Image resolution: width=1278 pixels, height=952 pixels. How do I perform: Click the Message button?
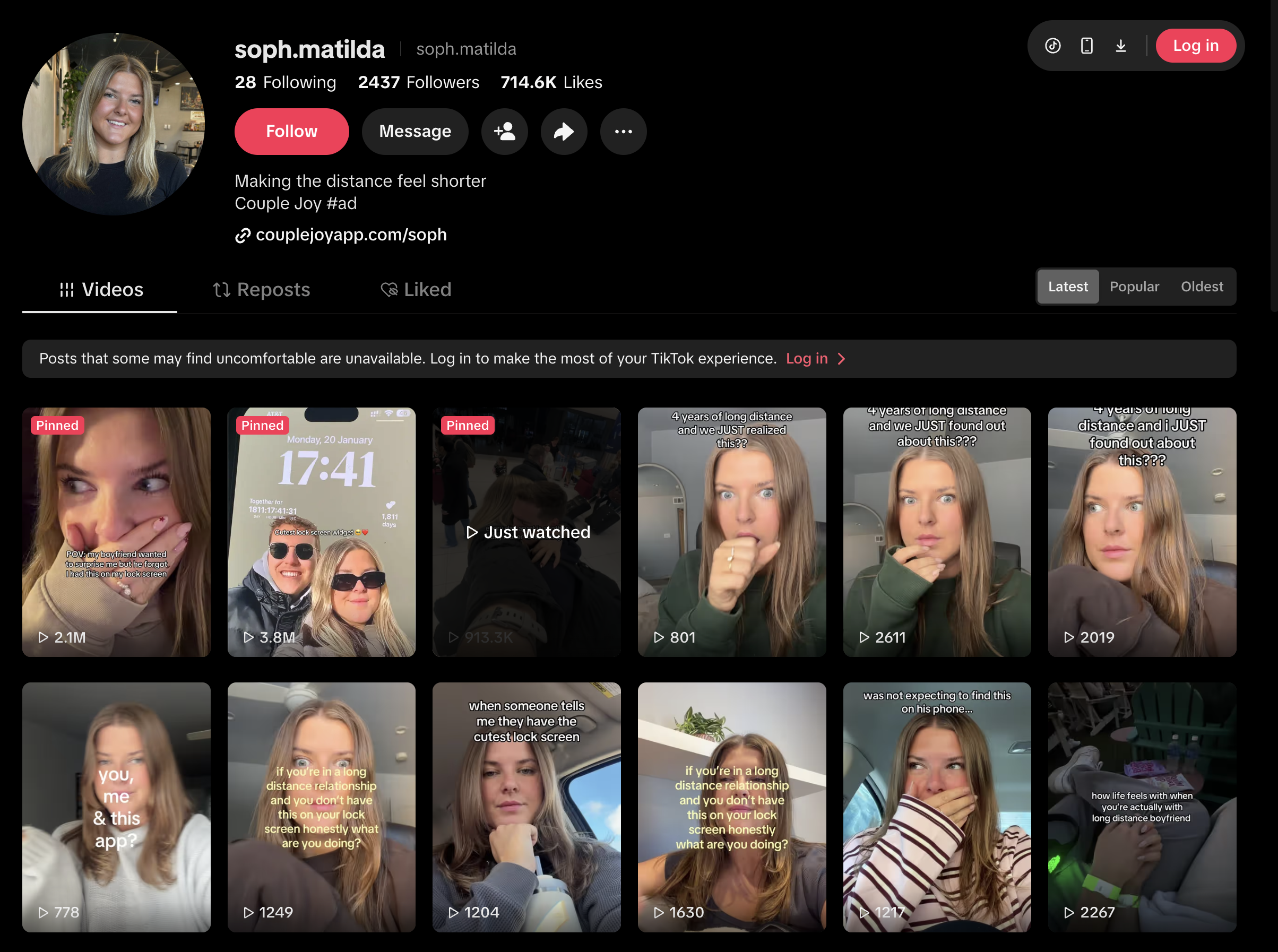[415, 132]
